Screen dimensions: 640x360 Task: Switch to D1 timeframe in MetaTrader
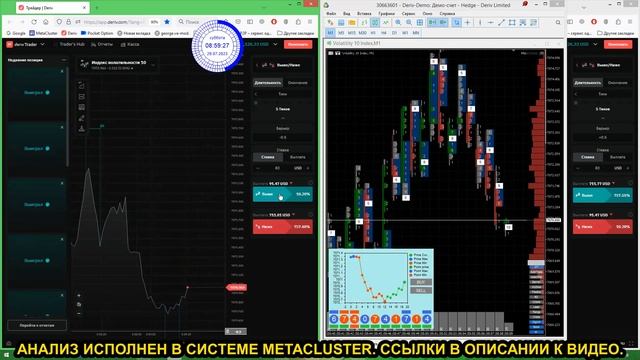[x=394, y=33]
